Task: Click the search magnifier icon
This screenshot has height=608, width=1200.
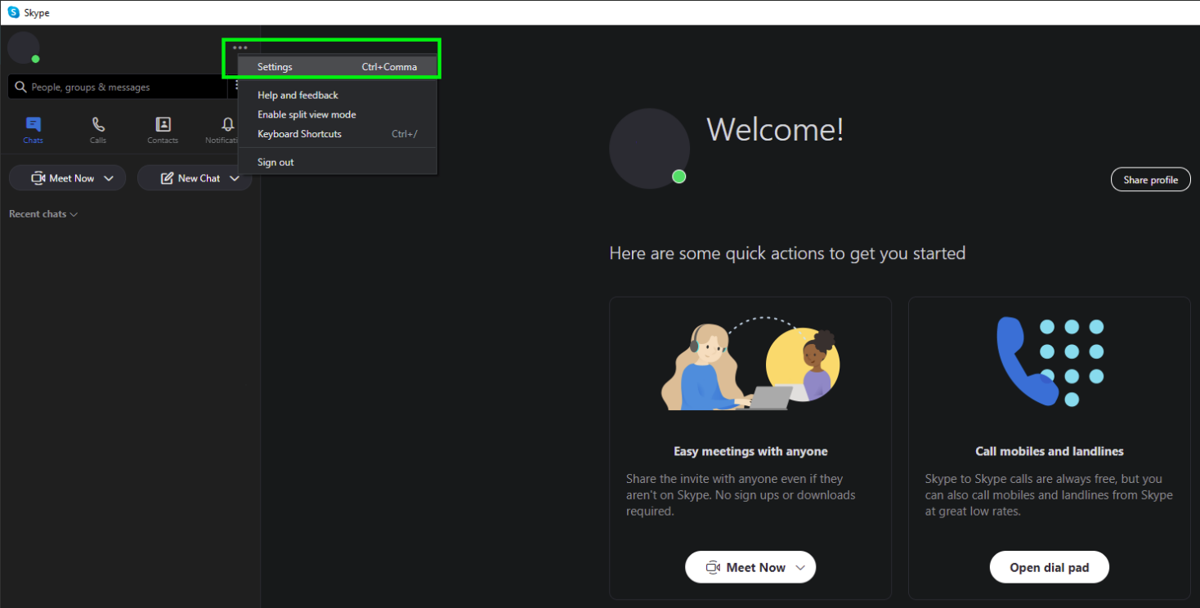Action: (x=20, y=87)
